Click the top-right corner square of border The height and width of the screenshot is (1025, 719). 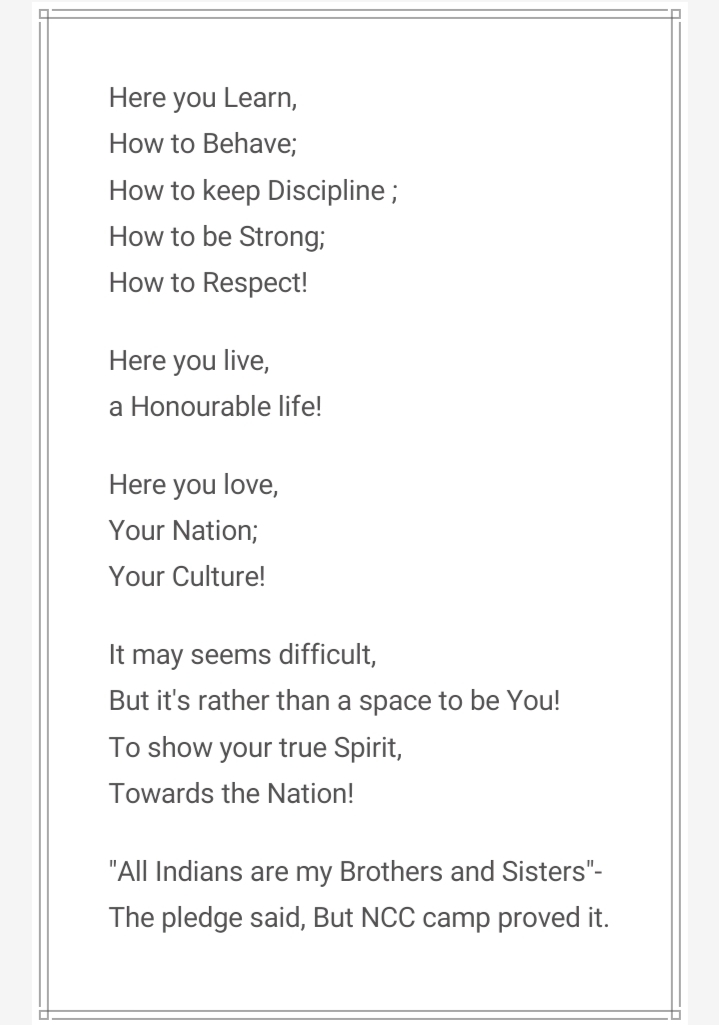point(676,14)
